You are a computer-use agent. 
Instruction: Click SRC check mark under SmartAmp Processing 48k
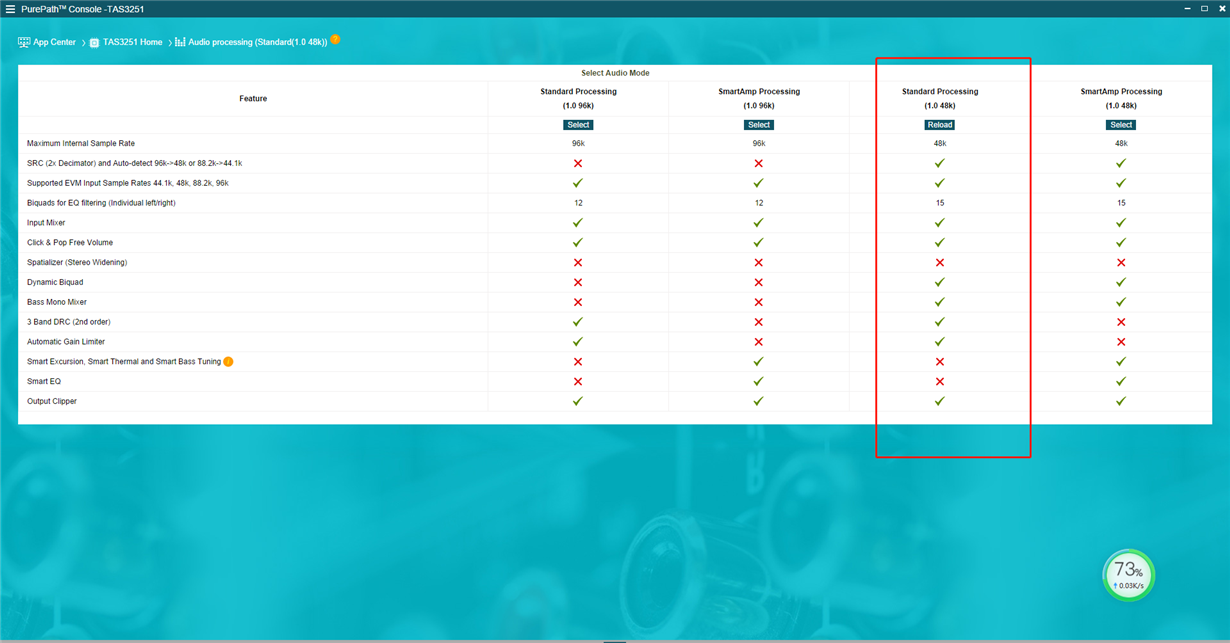pyautogui.click(x=1121, y=163)
